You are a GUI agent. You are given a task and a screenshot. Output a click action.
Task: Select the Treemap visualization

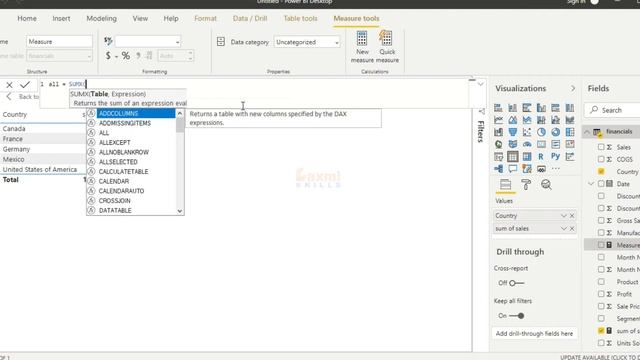(x=570, y=132)
